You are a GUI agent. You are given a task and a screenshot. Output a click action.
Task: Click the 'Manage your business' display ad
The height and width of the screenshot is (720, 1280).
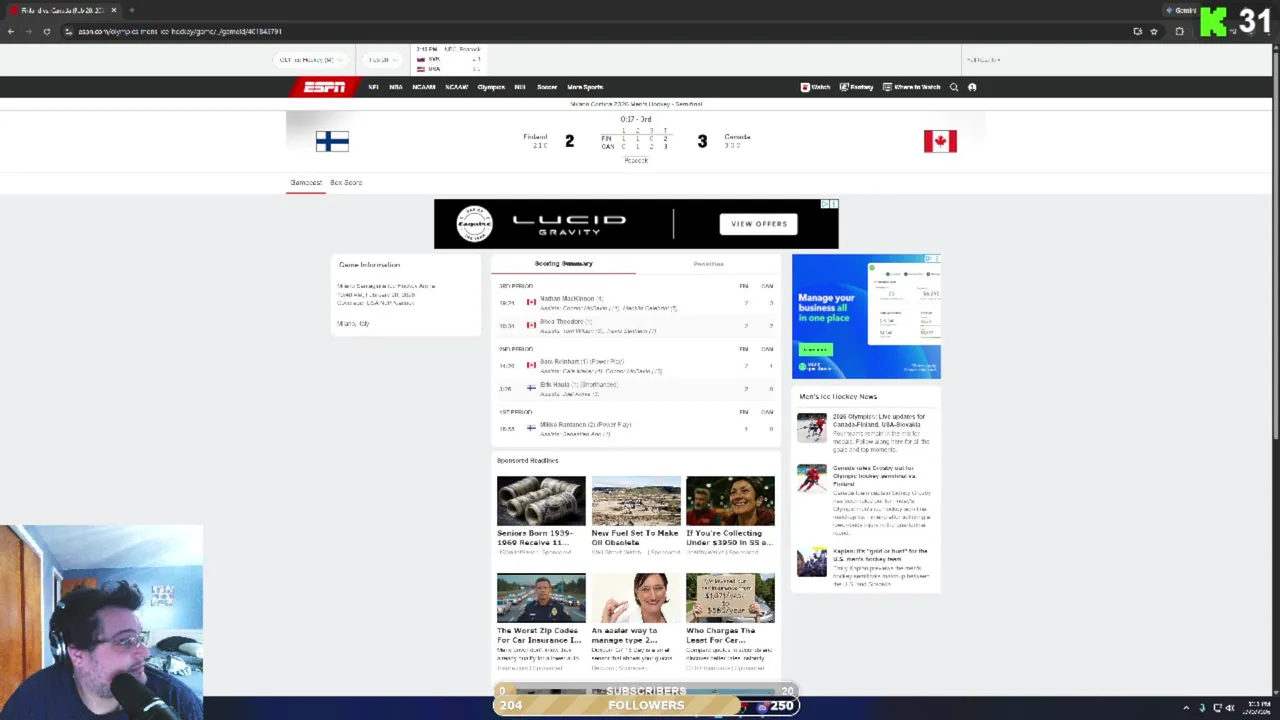[x=866, y=316]
